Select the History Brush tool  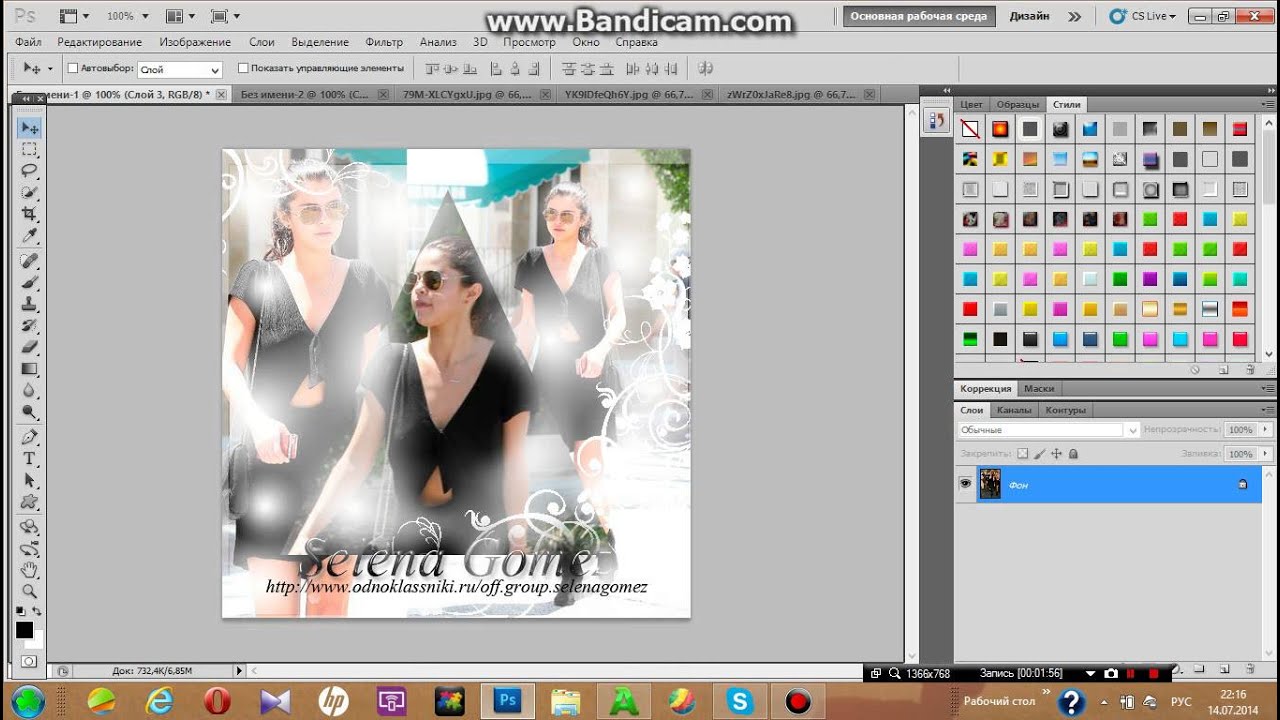click(29, 326)
